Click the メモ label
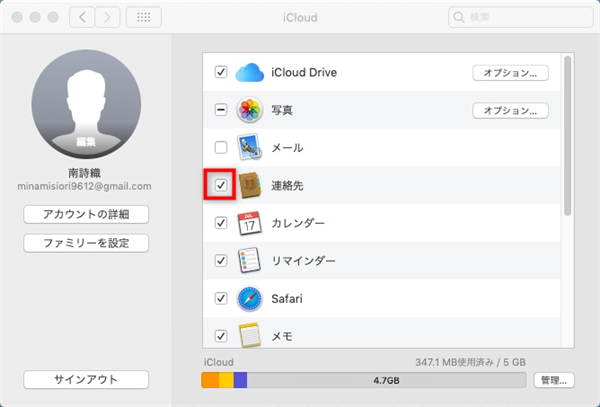The image size is (600, 407). (282, 336)
